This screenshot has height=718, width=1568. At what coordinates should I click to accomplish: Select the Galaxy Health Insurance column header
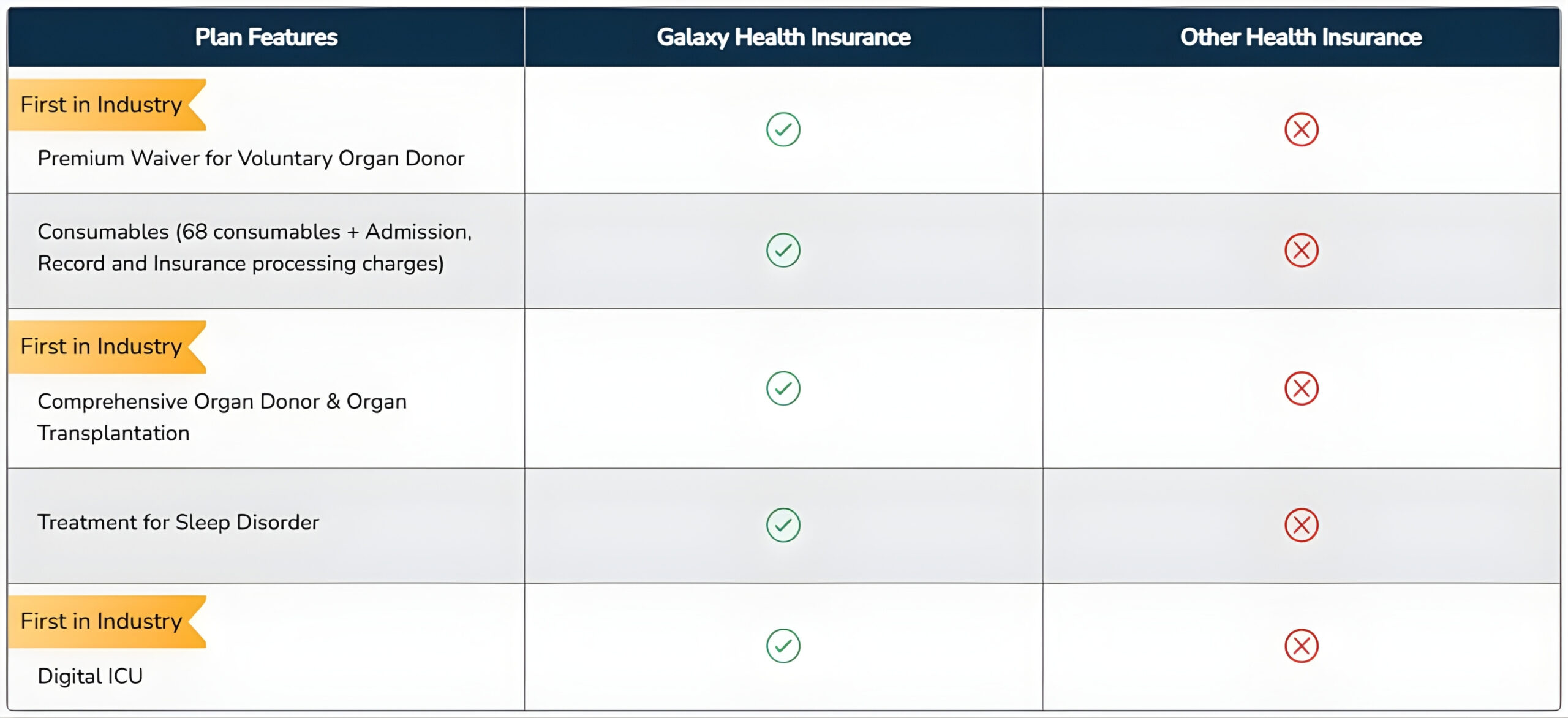(783, 37)
